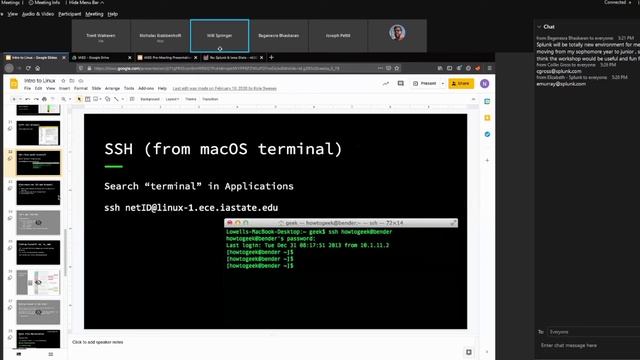Open the Audio & Video menu

tap(38, 14)
